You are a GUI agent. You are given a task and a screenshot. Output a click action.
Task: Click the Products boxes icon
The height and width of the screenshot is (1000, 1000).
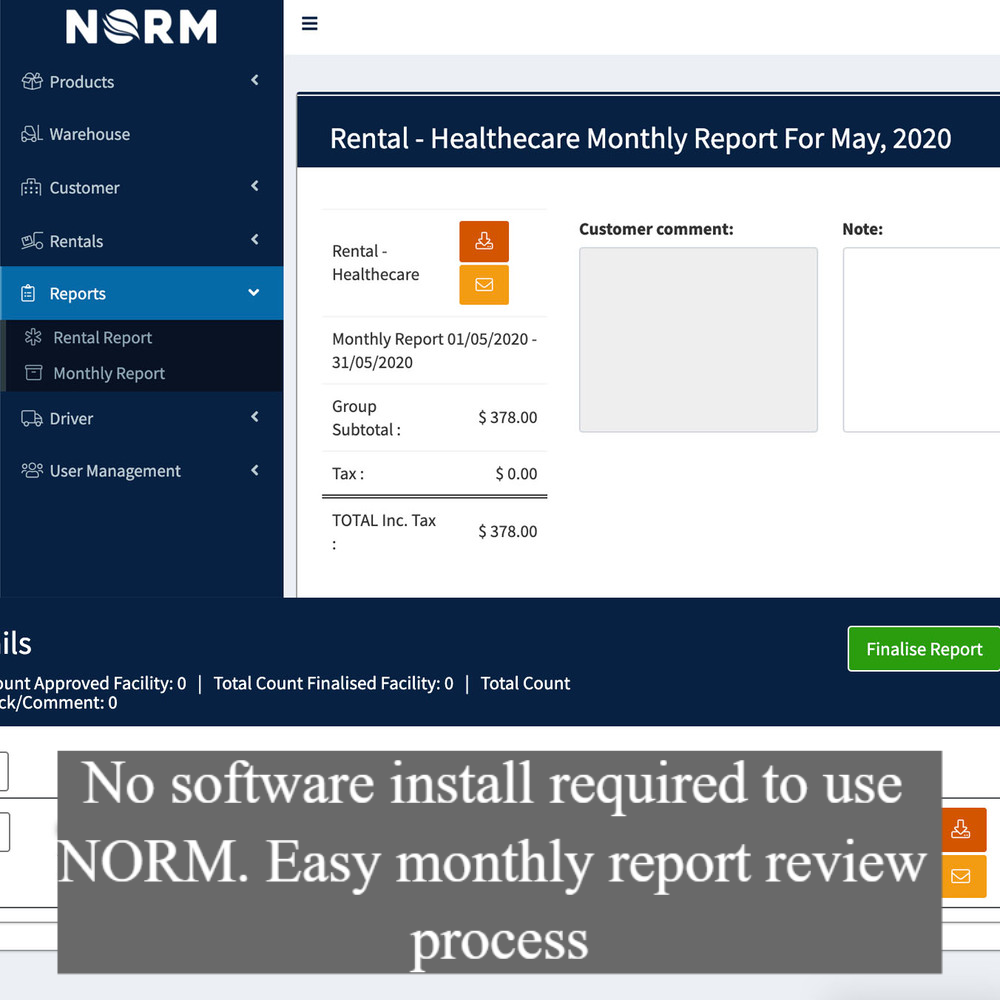coord(32,82)
